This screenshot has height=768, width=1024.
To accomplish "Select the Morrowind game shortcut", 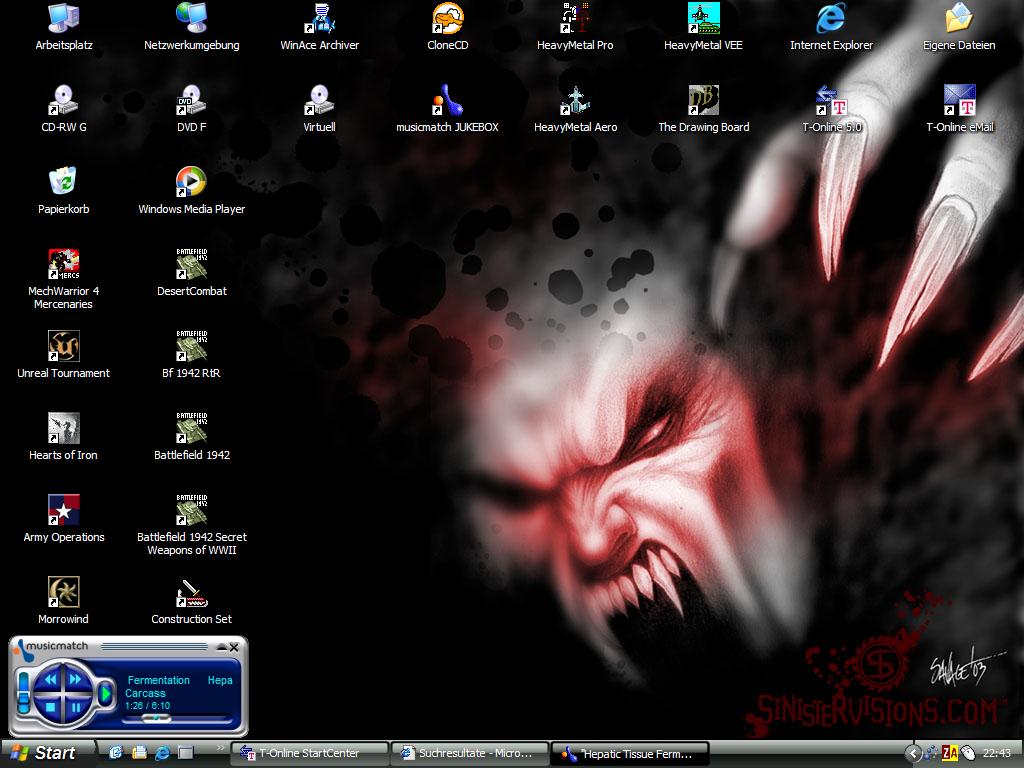I will pos(63,600).
